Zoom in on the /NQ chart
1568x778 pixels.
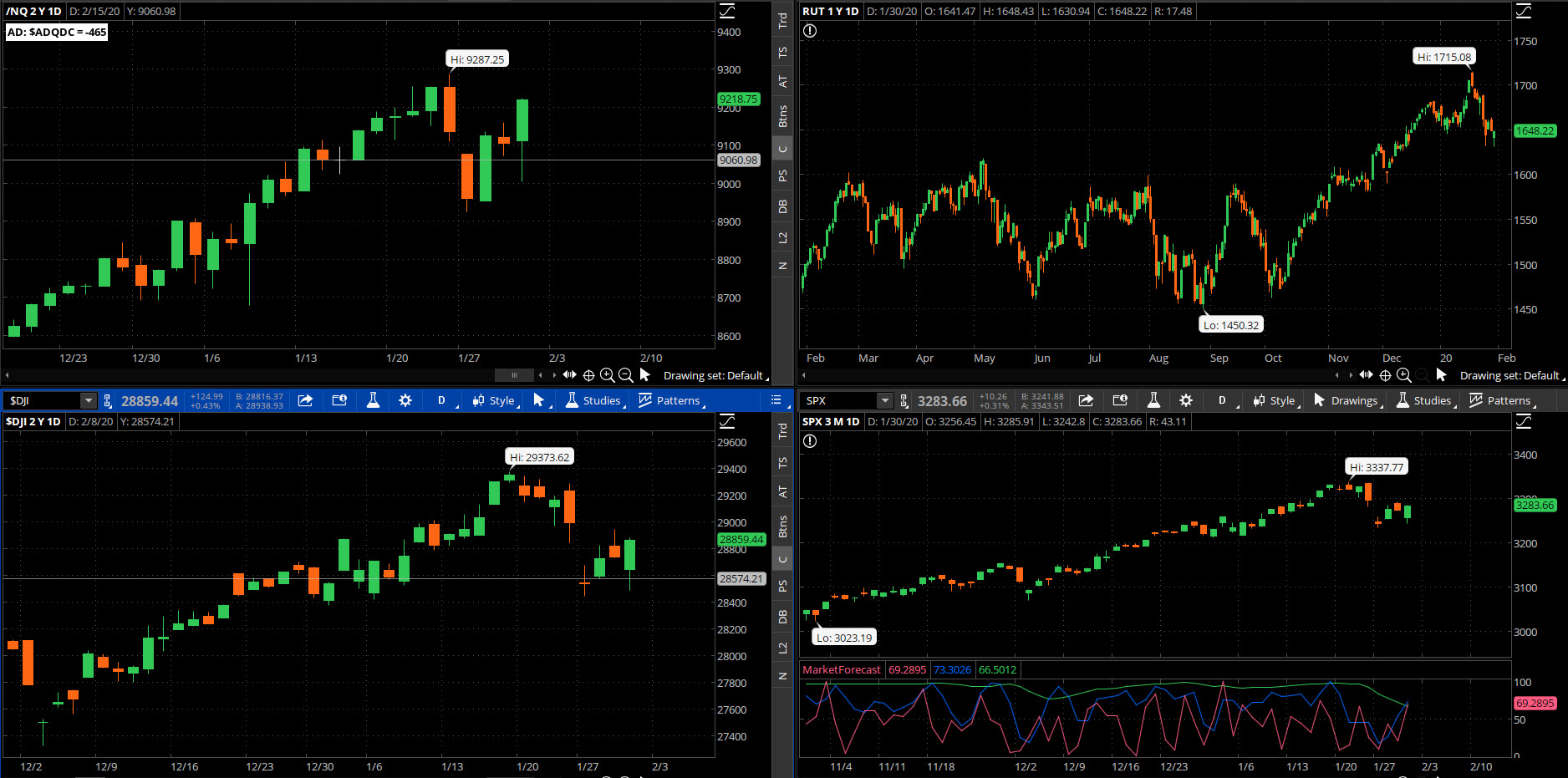(x=607, y=375)
